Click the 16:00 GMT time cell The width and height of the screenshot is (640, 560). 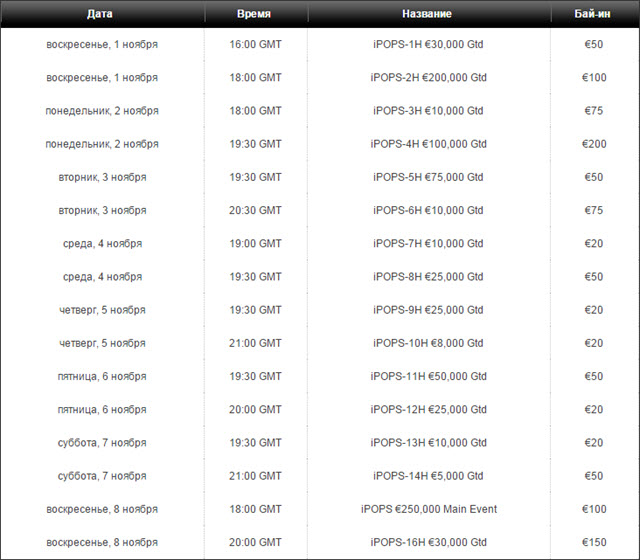(x=256, y=44)
